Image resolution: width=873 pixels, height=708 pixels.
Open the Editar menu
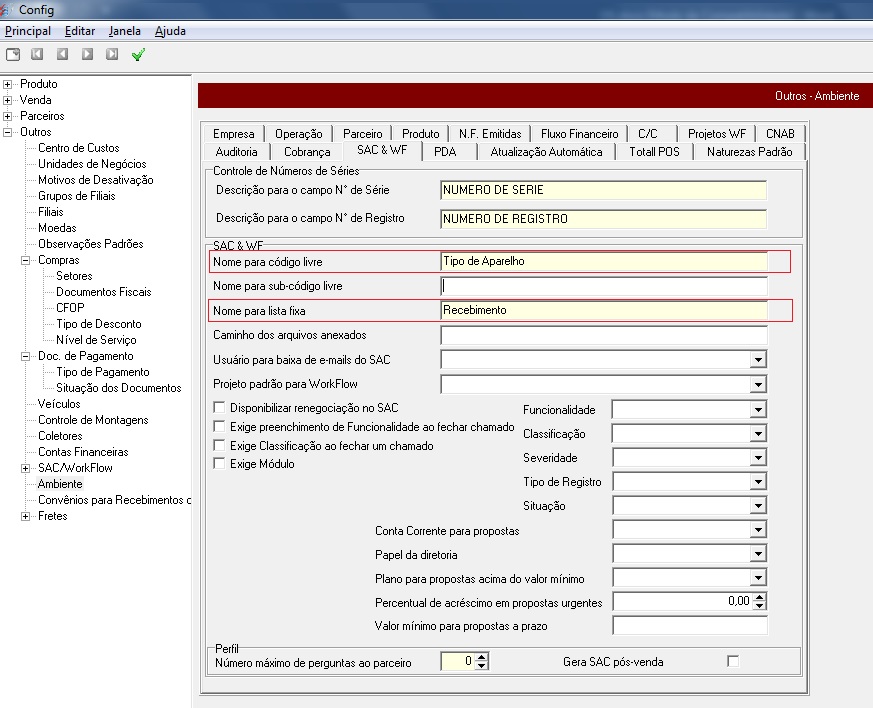pos(80,31)
